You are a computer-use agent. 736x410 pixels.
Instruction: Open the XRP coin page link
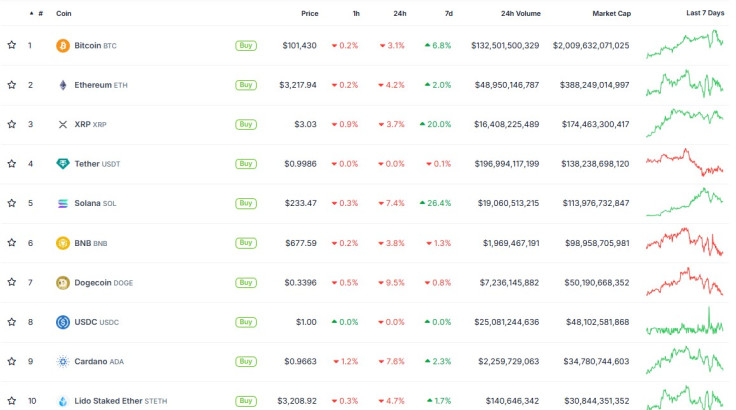90,124
